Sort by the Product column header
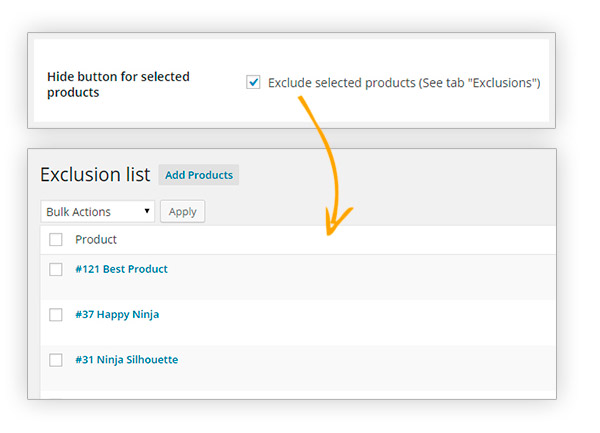This screenshot has width=600, height=433. (96, 239)
